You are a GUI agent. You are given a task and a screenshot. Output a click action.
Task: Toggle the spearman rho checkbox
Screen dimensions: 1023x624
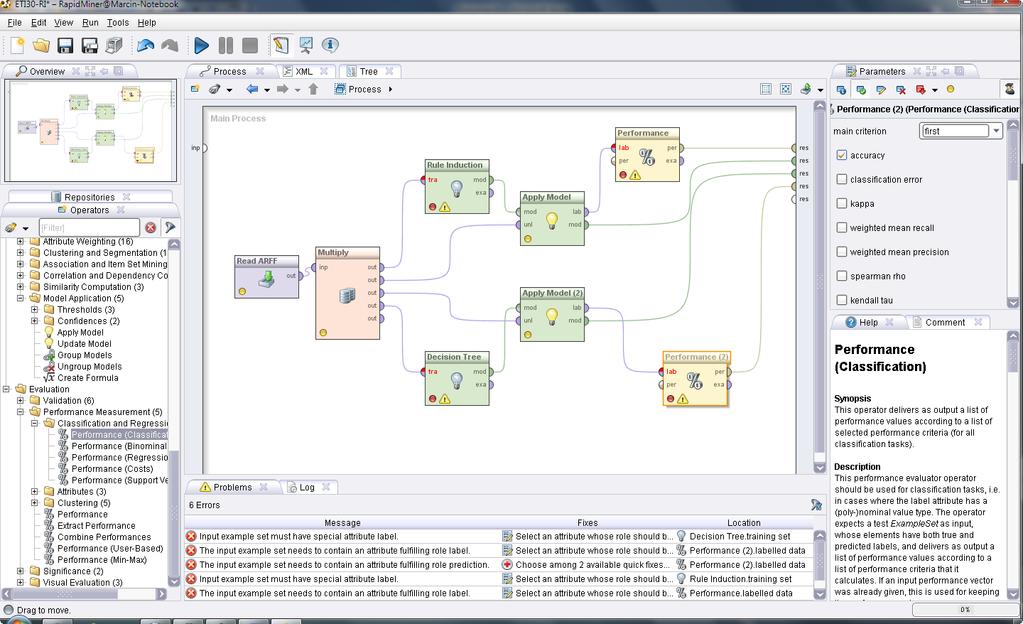[x=842, y=275]
